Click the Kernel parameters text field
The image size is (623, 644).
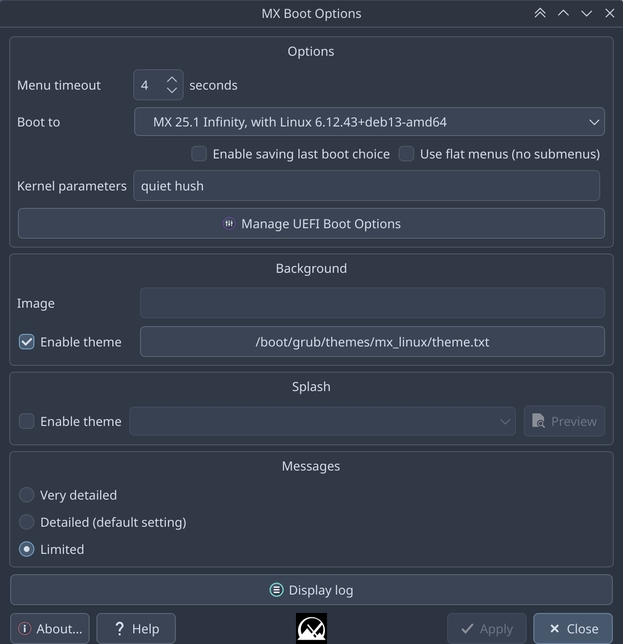click(366, 186)
